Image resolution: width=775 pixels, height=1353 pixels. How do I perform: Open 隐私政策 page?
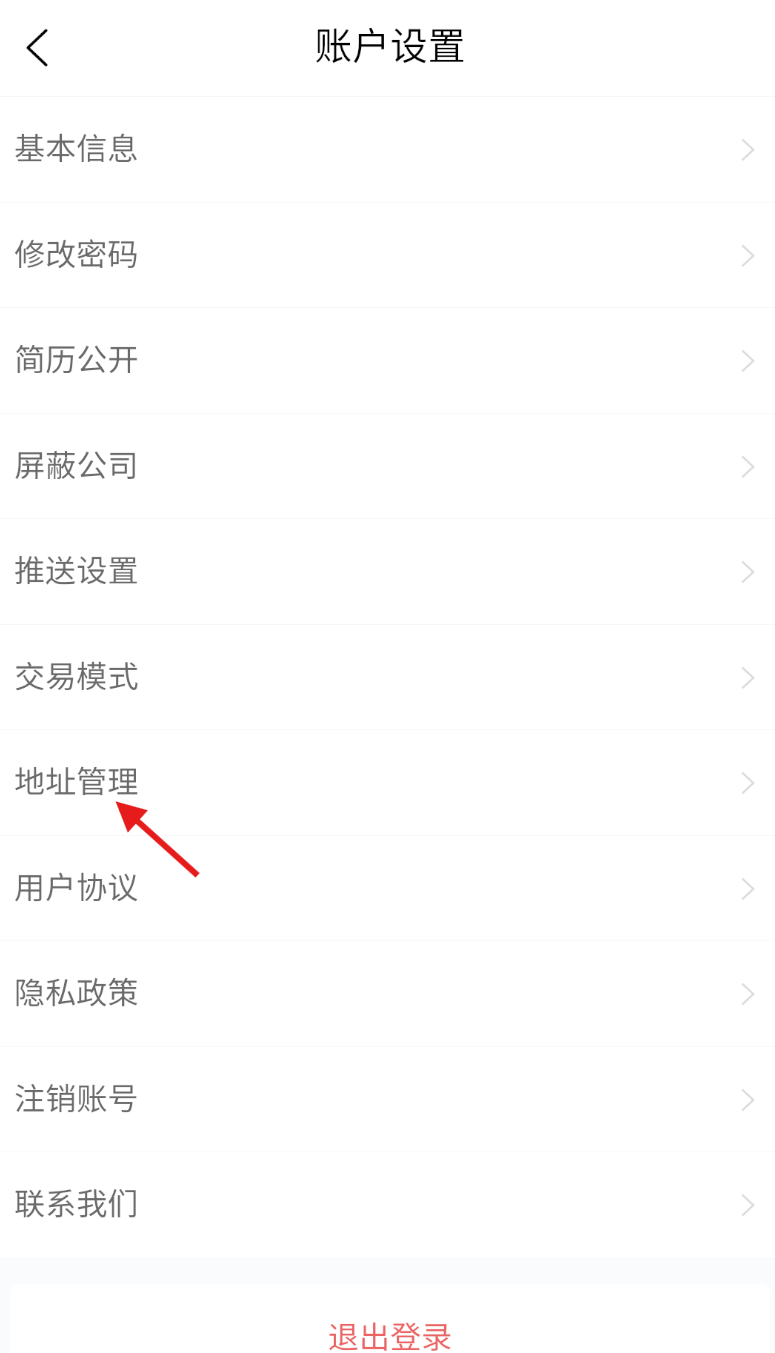pyautogui.click(x=387, y=994)
